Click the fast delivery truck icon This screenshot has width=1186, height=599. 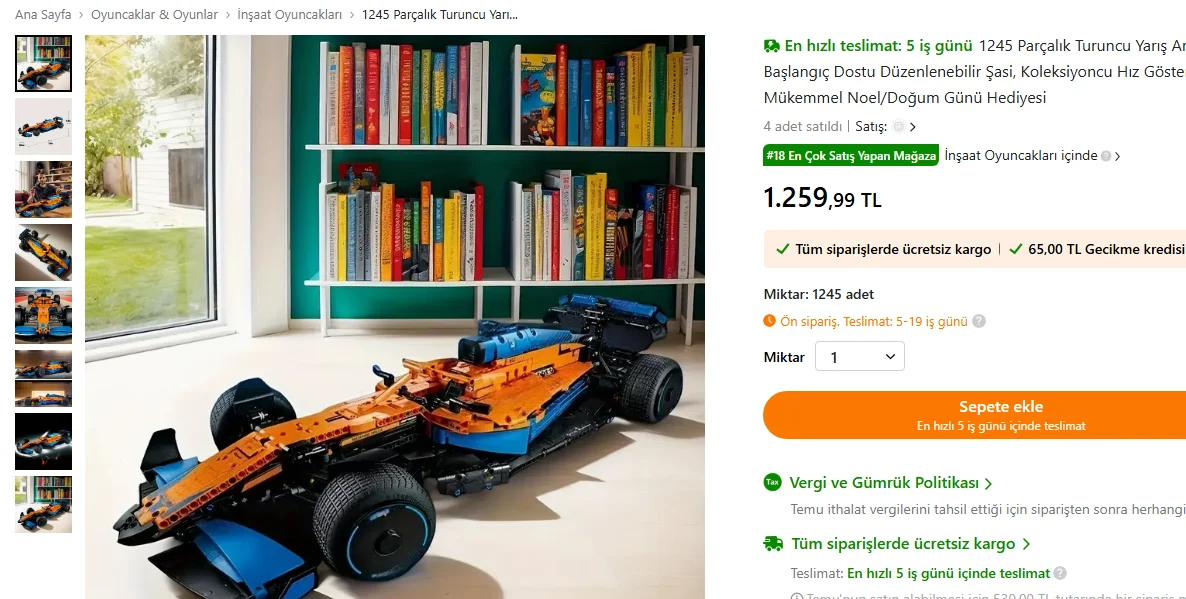coord(772,46)
